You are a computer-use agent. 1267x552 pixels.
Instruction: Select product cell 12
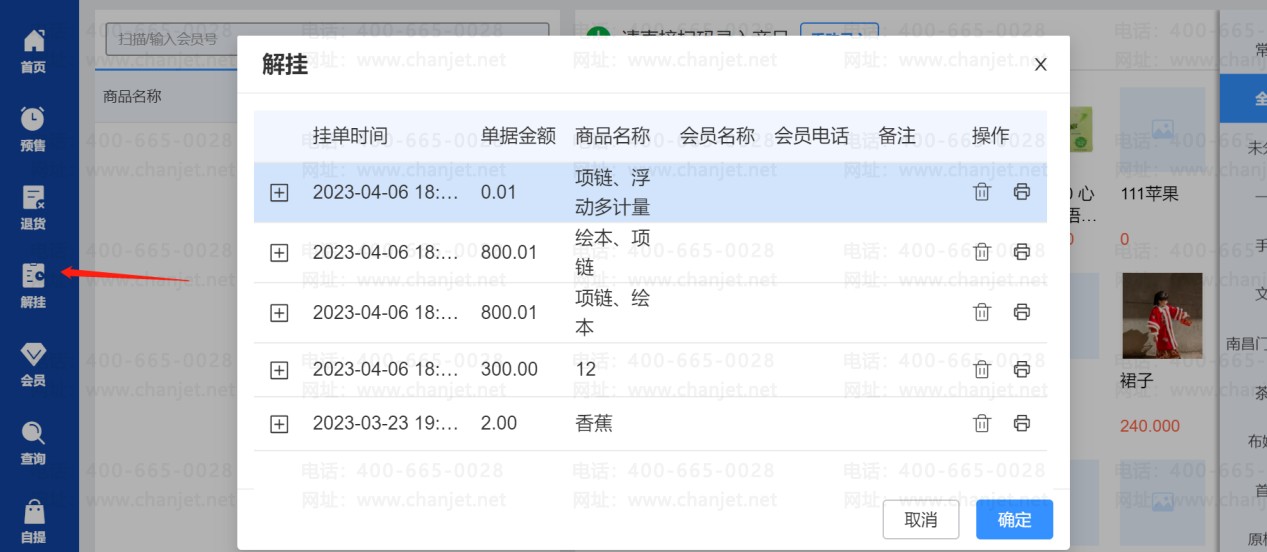586,369
